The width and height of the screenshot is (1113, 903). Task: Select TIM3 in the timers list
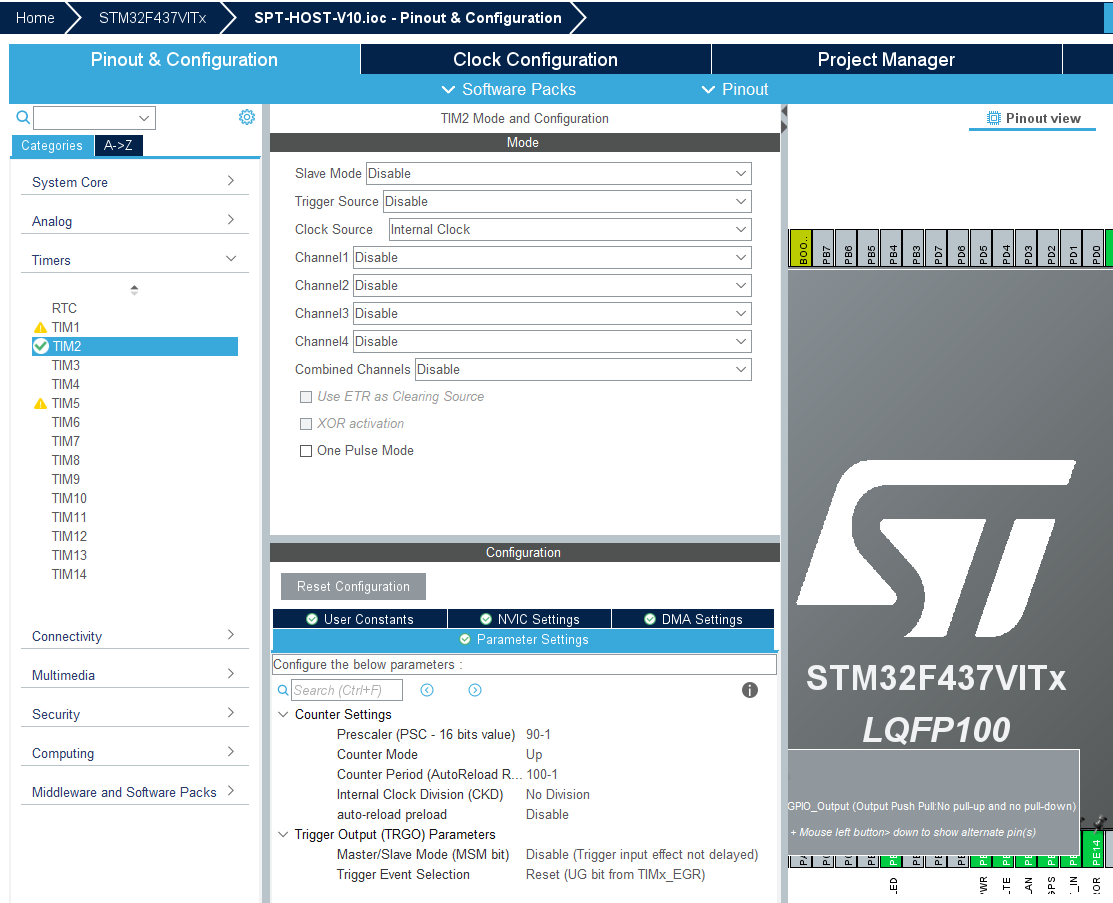click(65, 365)
